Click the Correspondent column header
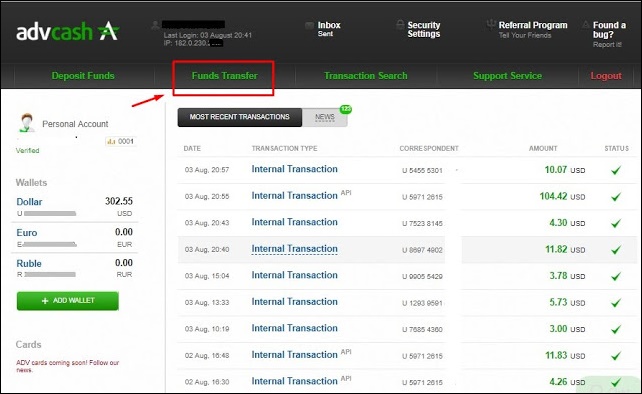Image resolution: width=642 pixels, height=394 pixels. 429,148
